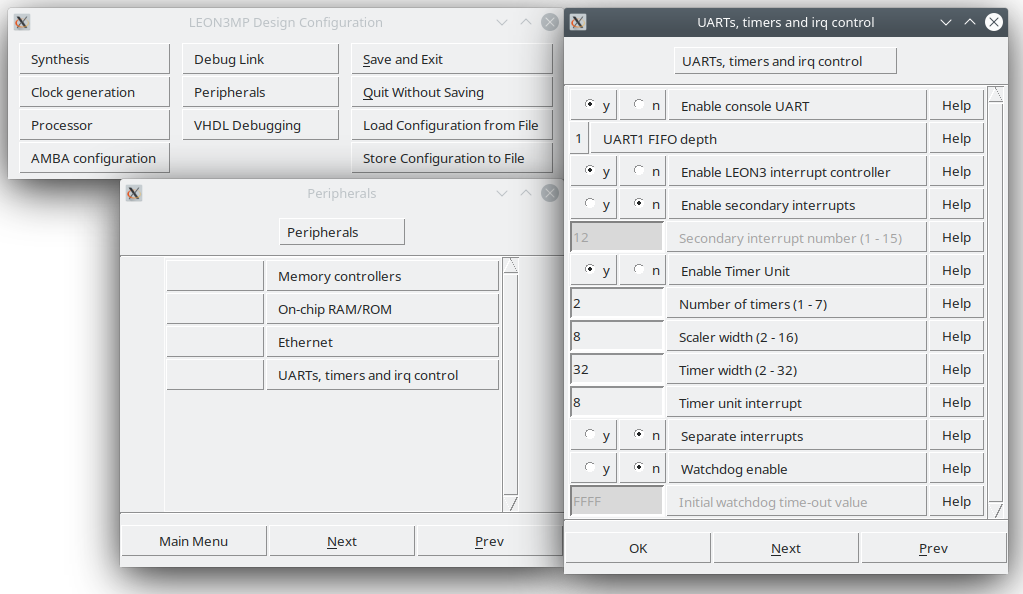Click Quit Without Saving
1023x594 pixels.
(451, 92)
